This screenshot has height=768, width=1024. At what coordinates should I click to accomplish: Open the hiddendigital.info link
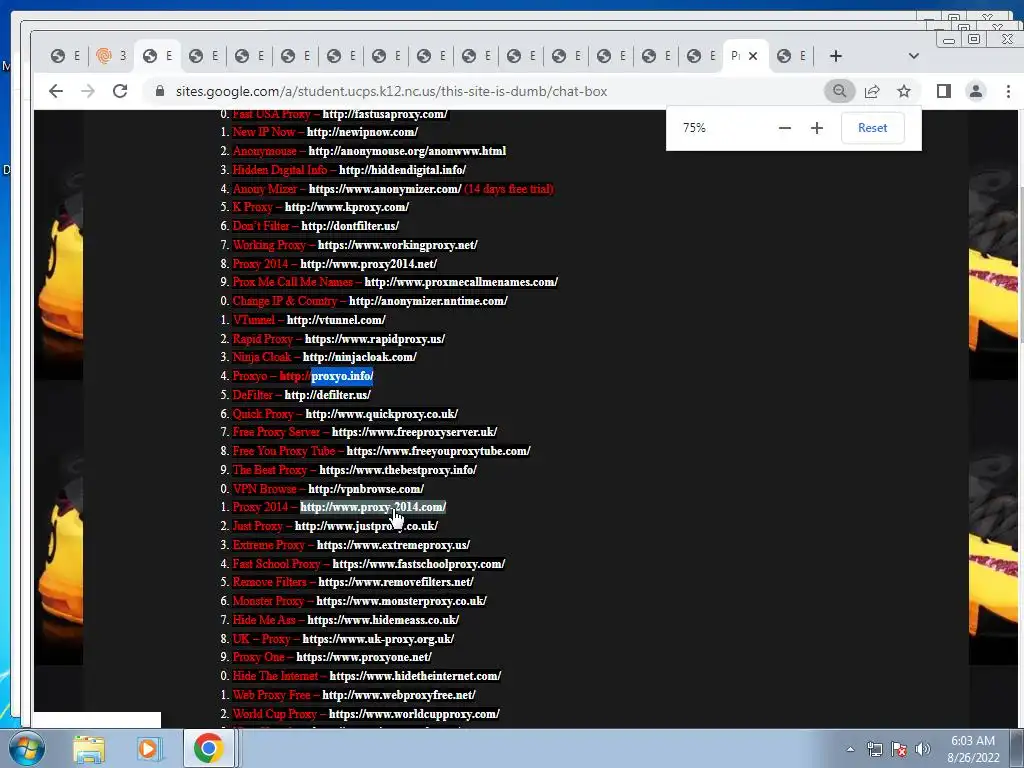(402, 170)
